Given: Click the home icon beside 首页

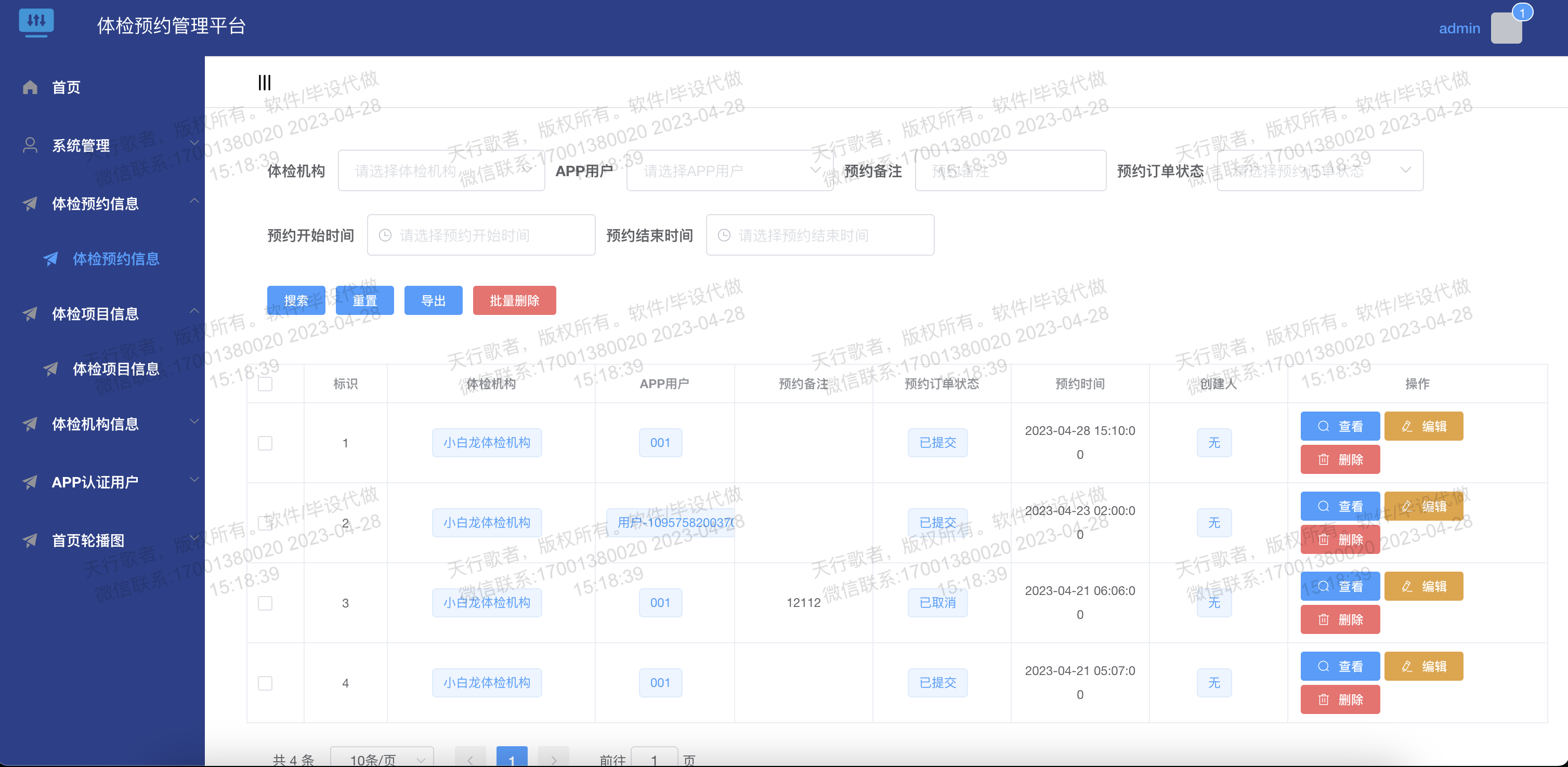Looking at the screenshot, I should [x=30, y=88].
